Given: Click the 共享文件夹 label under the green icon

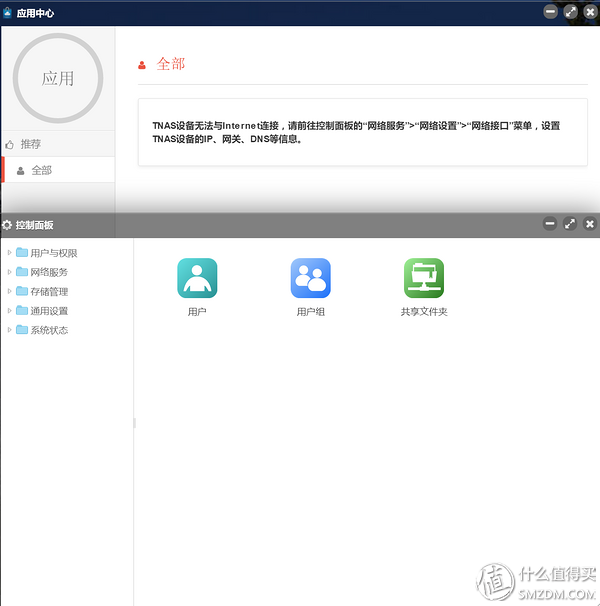Looking at the screenshot, I should [424, 312].
